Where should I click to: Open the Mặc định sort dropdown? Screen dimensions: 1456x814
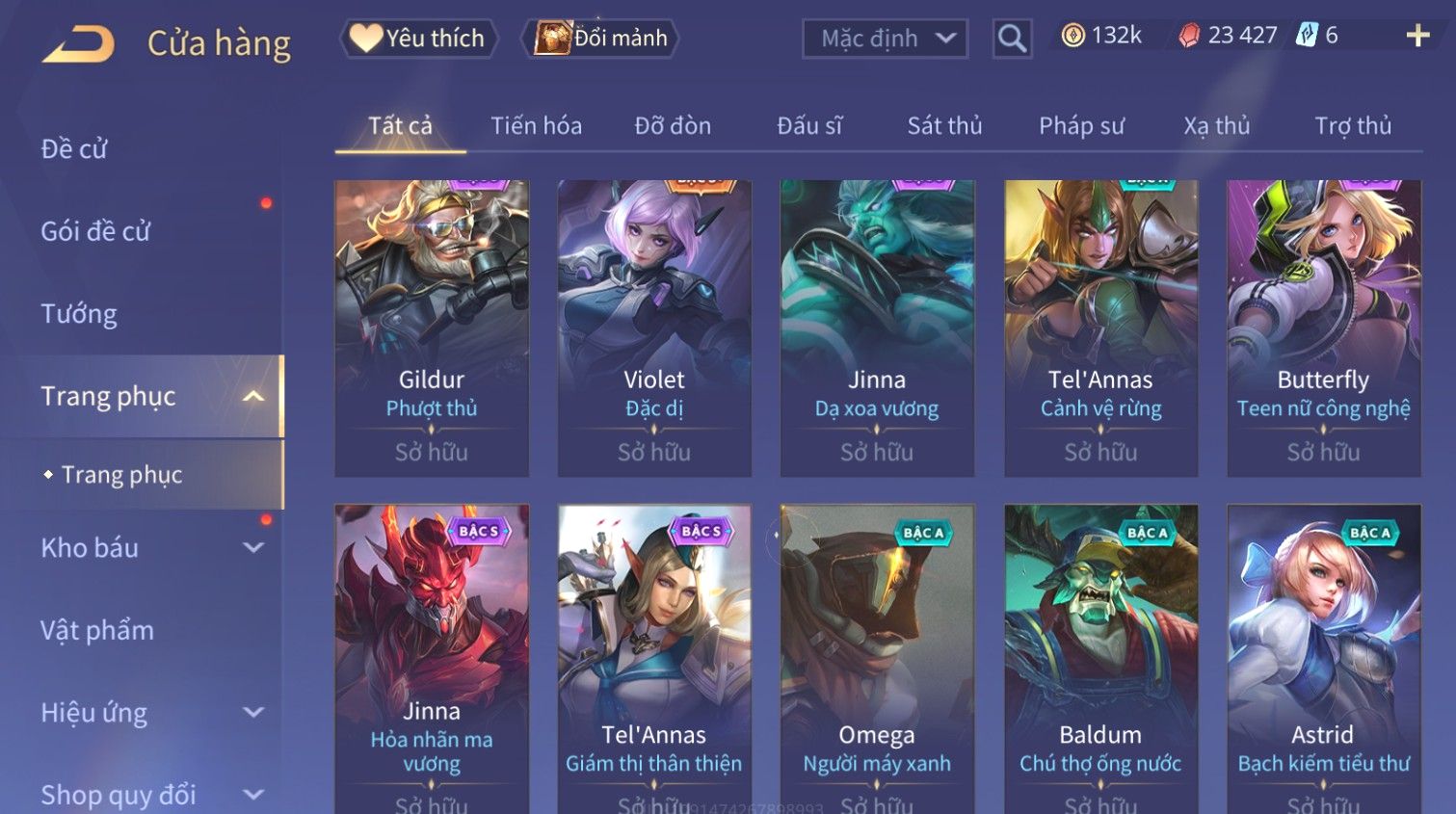coord(885,39)
